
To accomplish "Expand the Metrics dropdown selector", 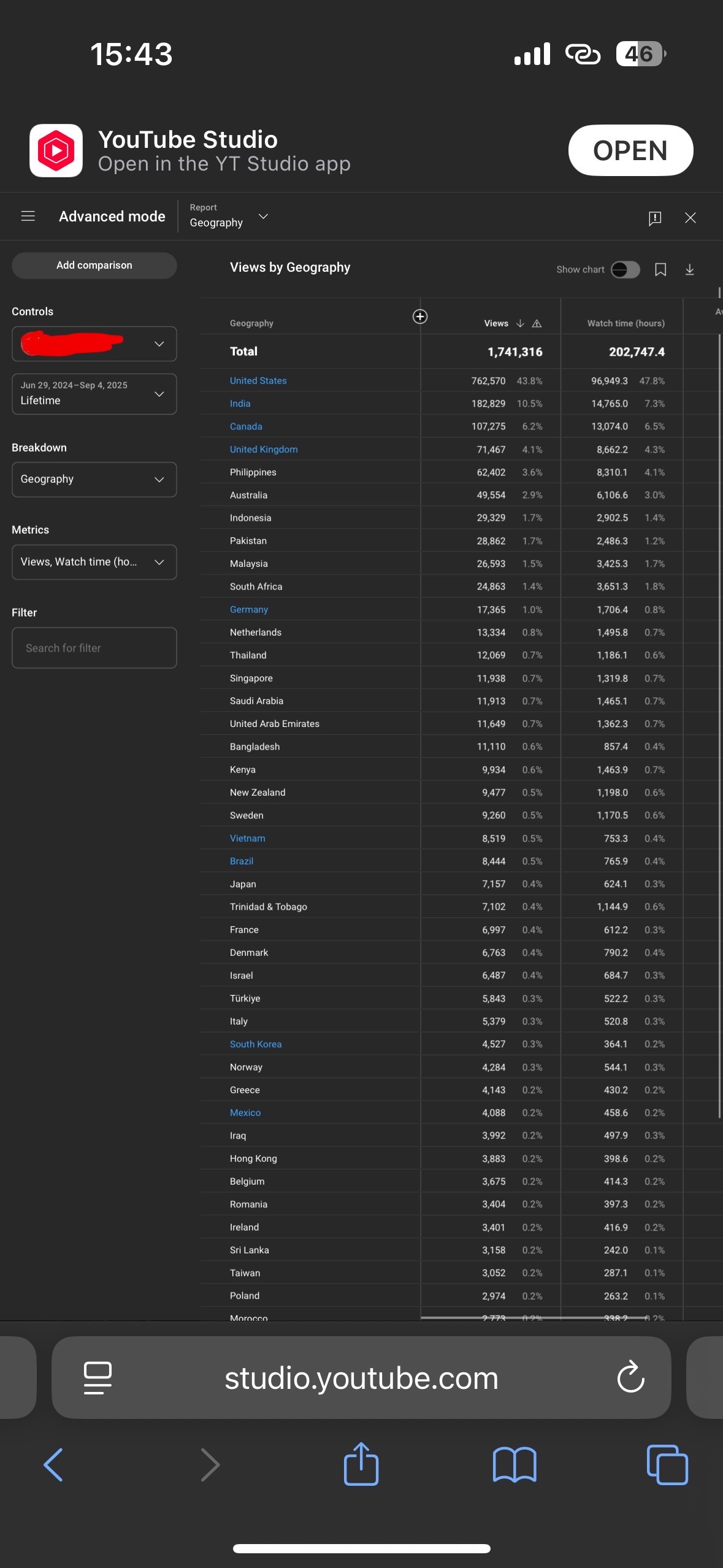I will click(x=94, y=562).
